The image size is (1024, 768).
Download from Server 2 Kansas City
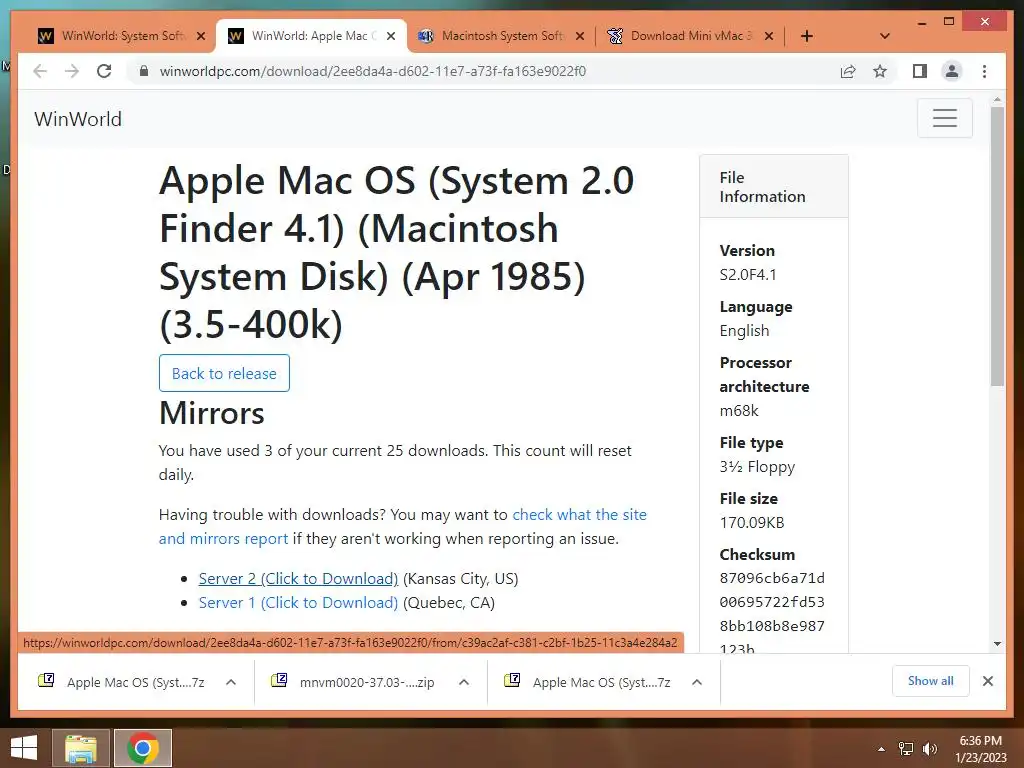tap(298, 579)
